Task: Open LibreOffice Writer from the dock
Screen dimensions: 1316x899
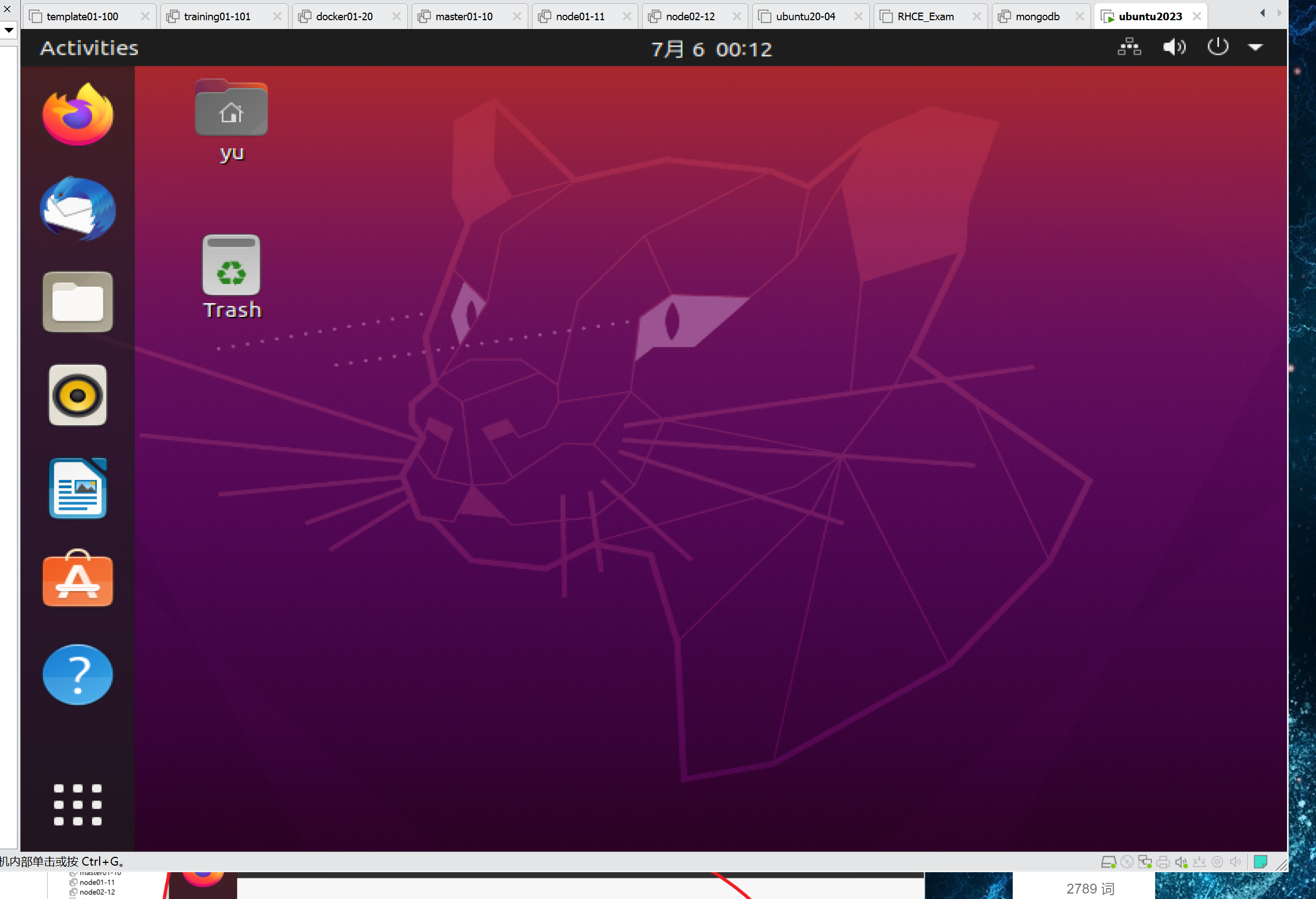Action: point(78,488)
